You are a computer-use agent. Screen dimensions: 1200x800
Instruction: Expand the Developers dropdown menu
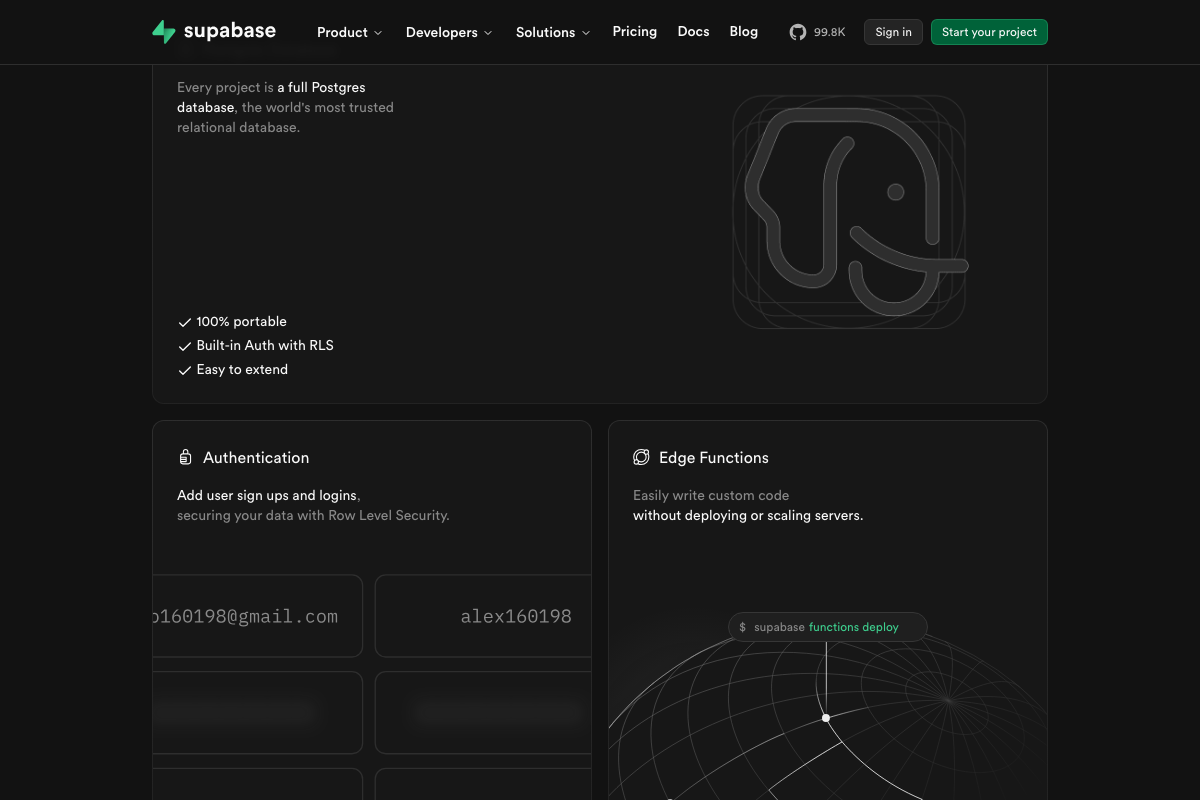click(x=449, y=32)
